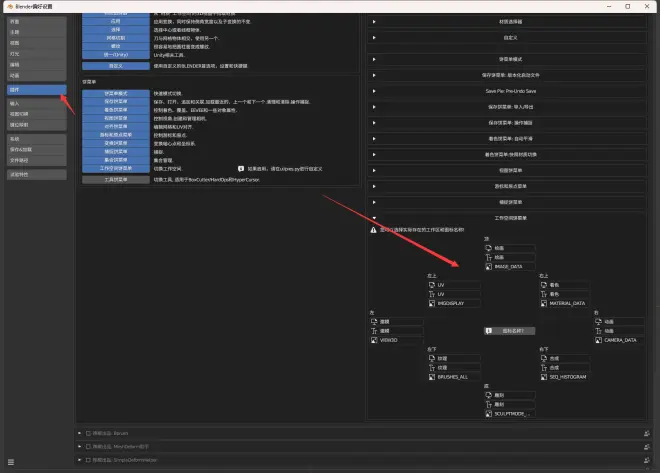Image resolution: width=660 pixels, height=473 pixels.
Task: Open the 动画 preferences section
Action: (x=37, y=76)
